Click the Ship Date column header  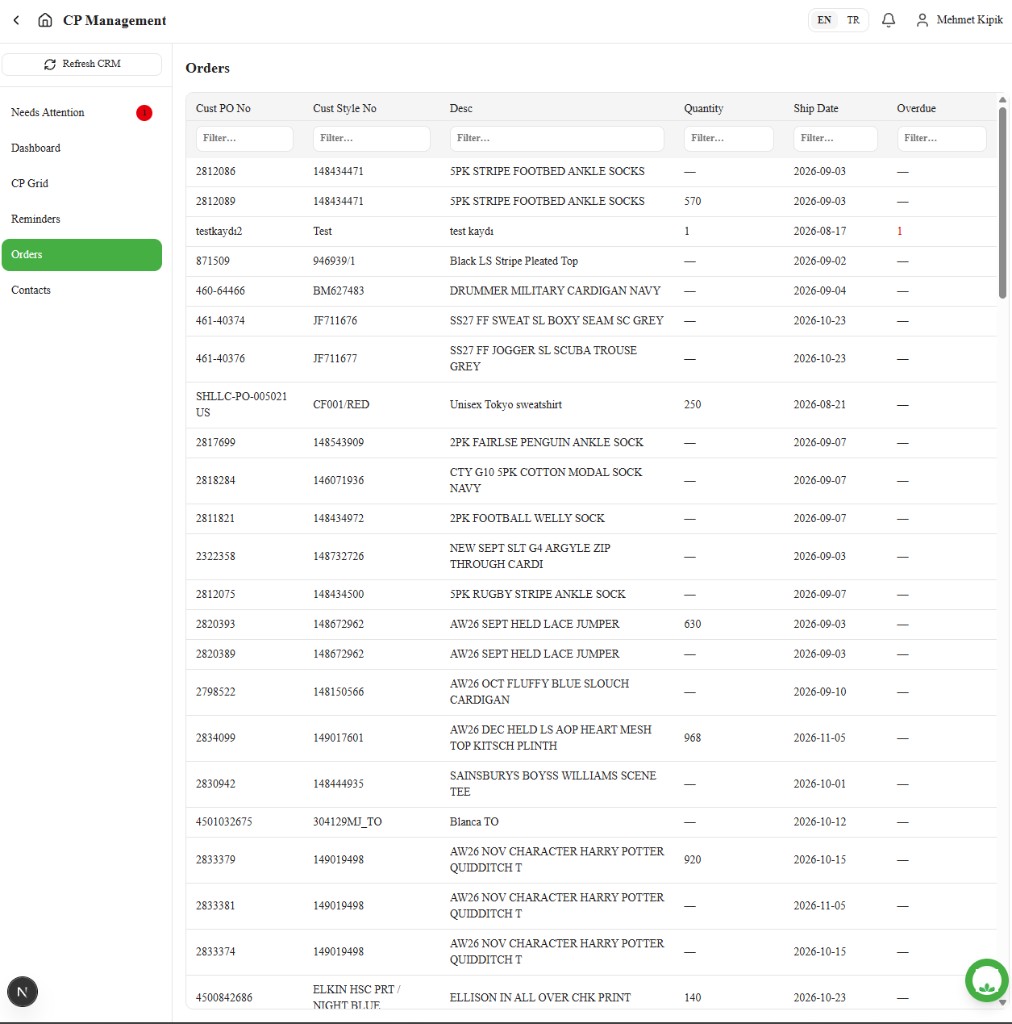click(816, 108)
